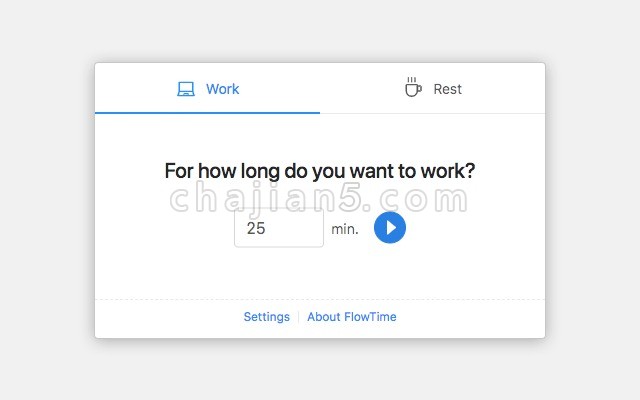Select the number 25 in the duration box

tap(256, 228)
